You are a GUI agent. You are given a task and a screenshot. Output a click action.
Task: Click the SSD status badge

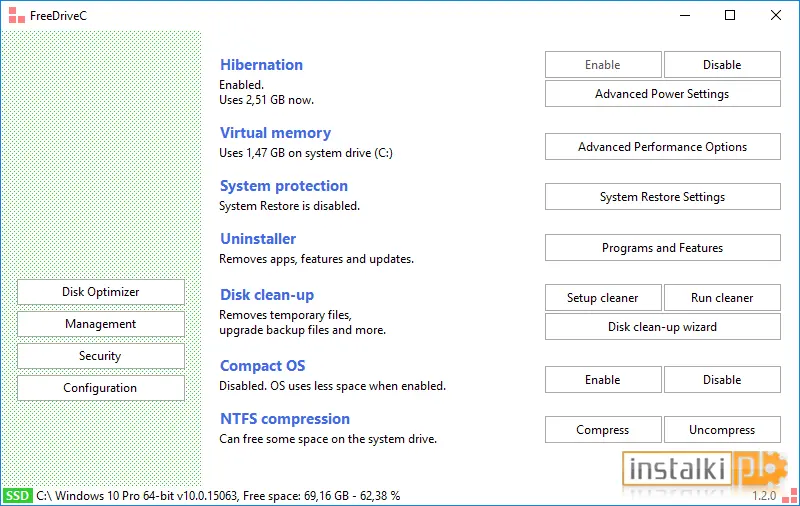17,496
